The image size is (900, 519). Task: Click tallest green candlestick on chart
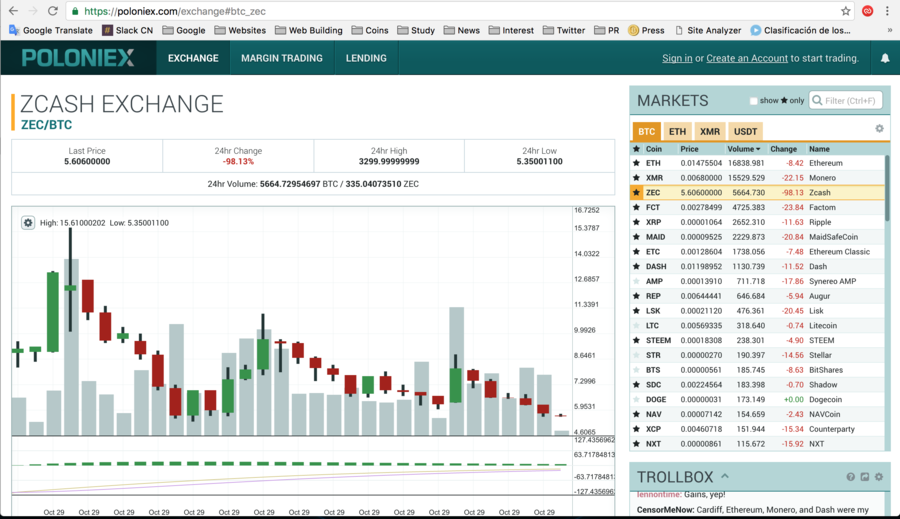point(53,312)
